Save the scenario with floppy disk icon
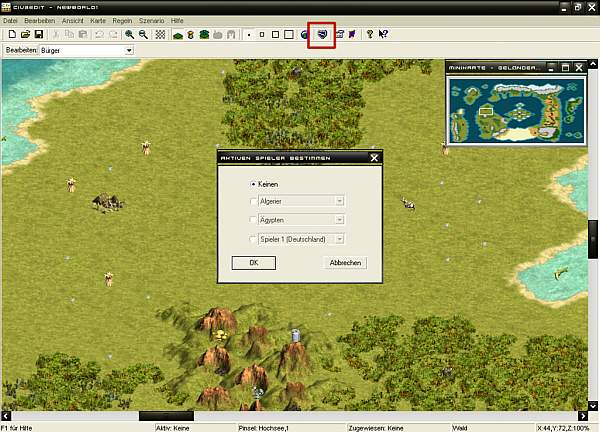600x432 pixels. (x=39, y=34)
